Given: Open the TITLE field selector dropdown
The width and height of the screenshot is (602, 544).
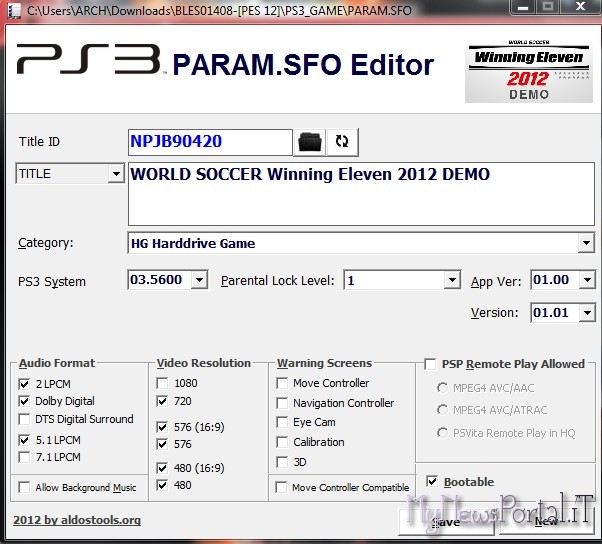Looking at the screenshot, I should click(116, 174).
